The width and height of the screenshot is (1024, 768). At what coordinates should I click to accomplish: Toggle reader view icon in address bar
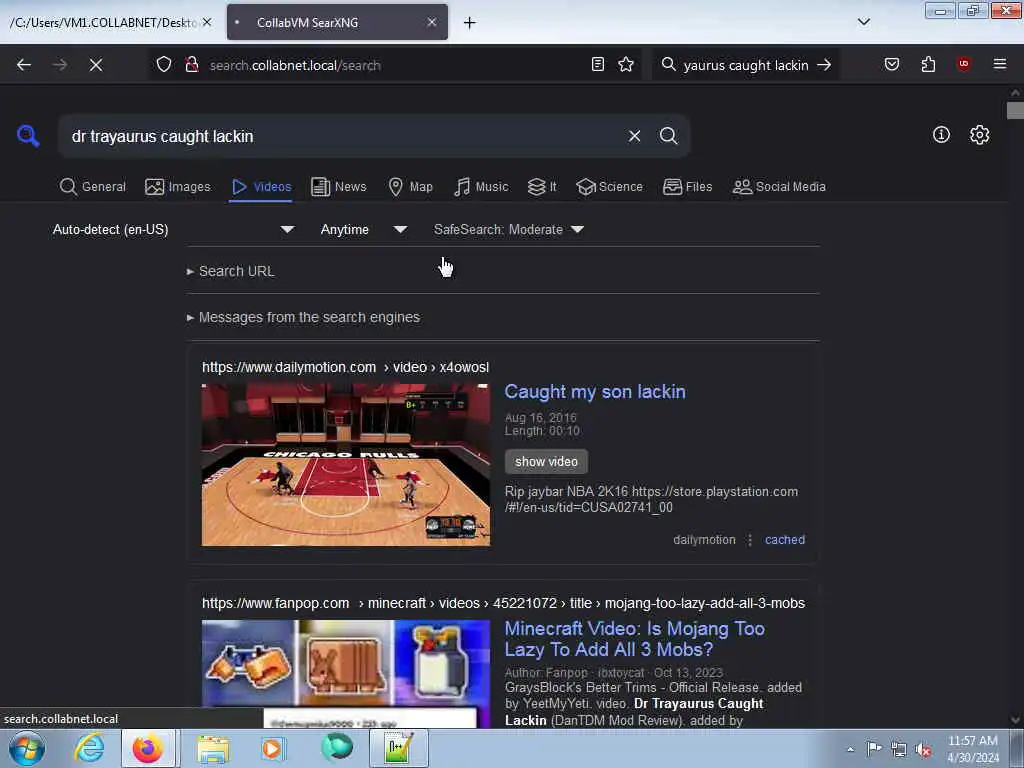point(598,65)
